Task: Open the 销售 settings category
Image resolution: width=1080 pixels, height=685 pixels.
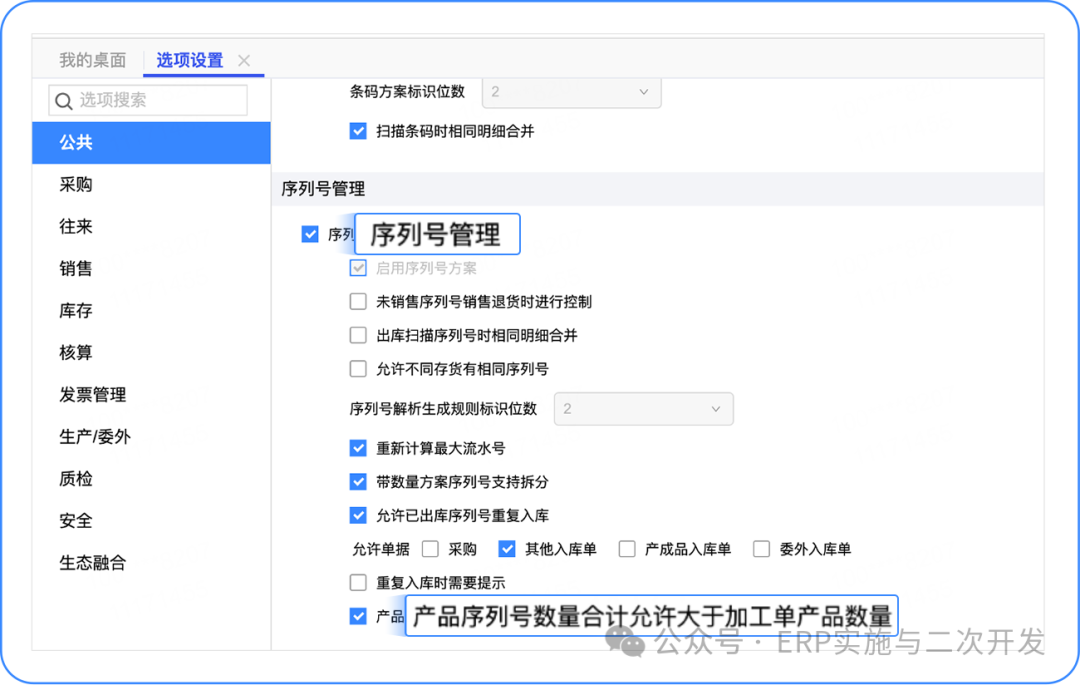Action: point(76,269)
